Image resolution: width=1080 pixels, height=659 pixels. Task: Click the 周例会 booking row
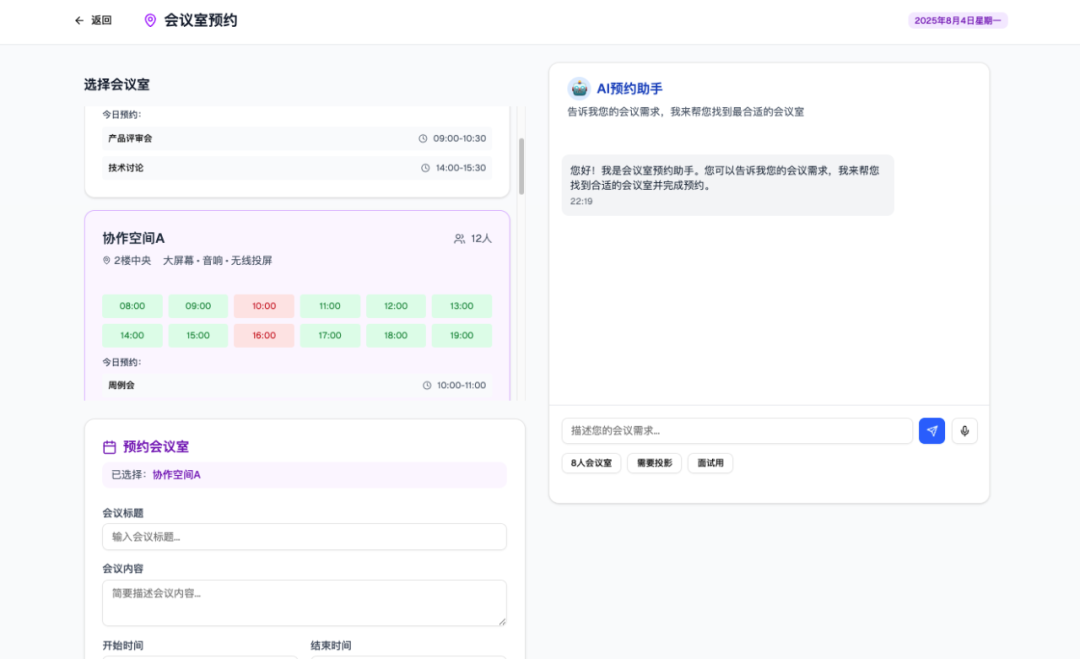pos(297,386)
